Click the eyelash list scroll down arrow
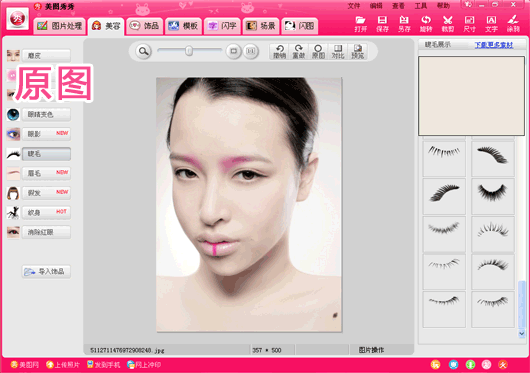This screenshot has height=373, width=530. pos(522,333)
